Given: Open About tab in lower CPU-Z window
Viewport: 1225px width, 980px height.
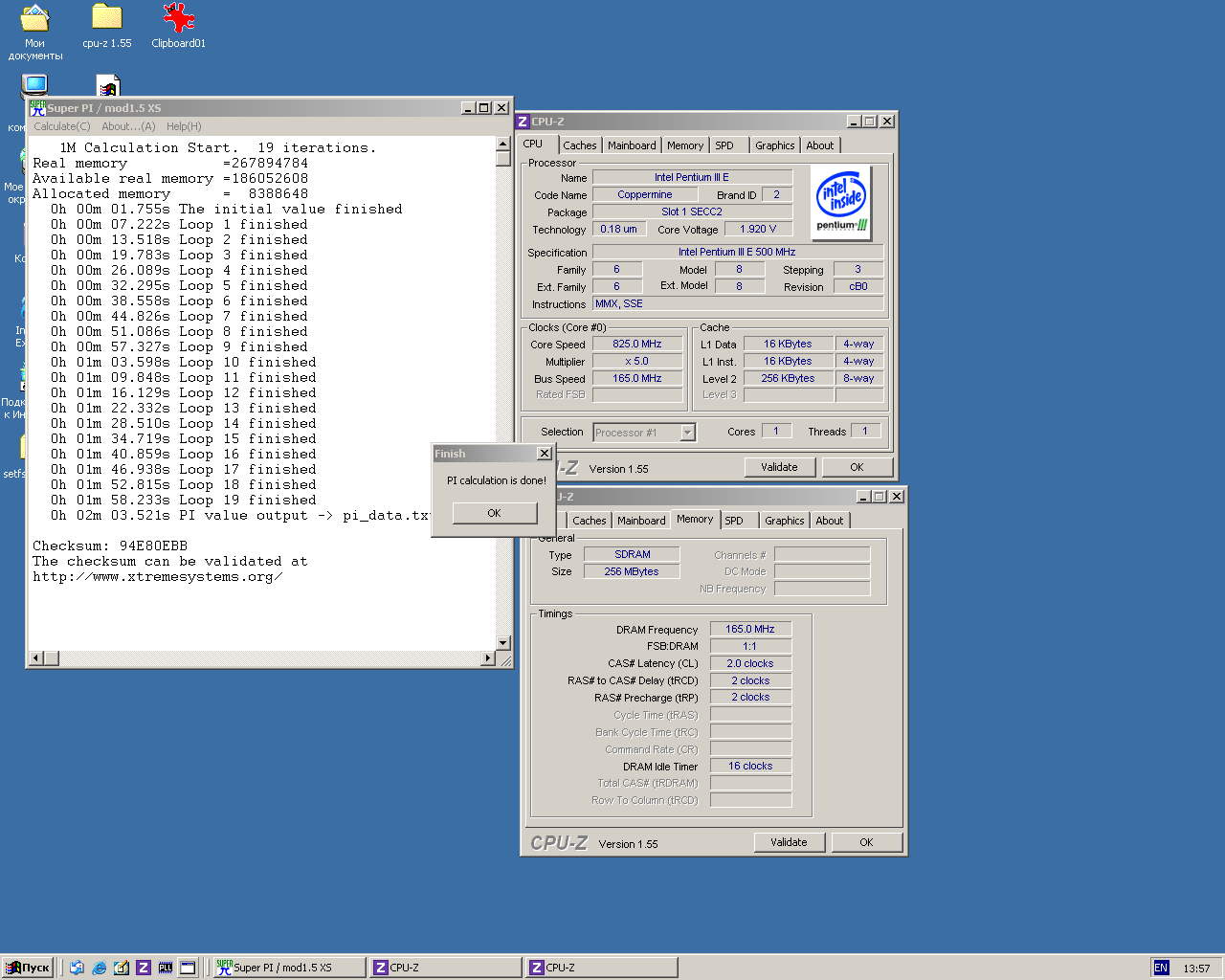Looking at the screenshot, I should tap(829, 521).
